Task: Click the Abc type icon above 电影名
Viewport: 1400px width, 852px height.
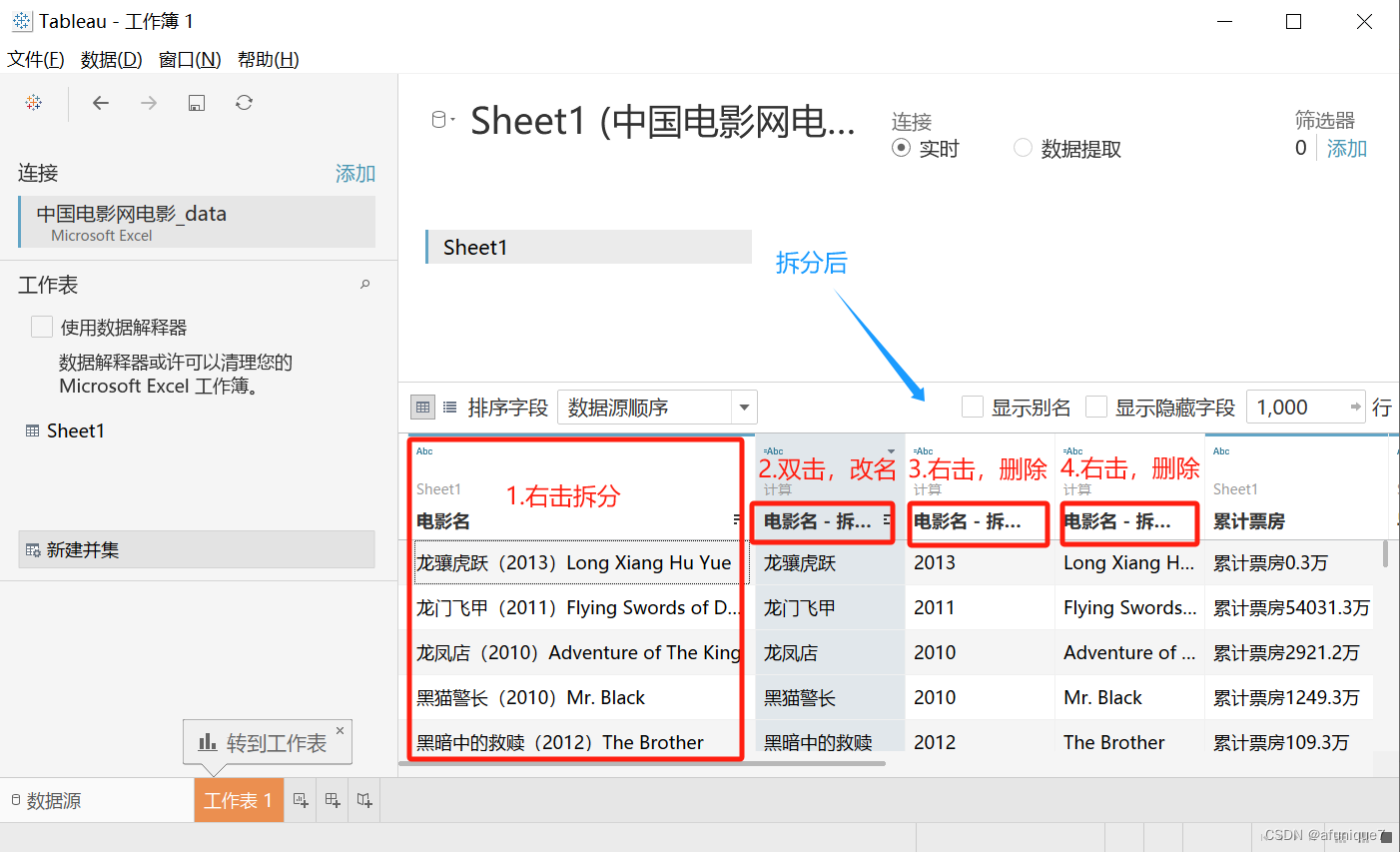Action: coord(424,451)
